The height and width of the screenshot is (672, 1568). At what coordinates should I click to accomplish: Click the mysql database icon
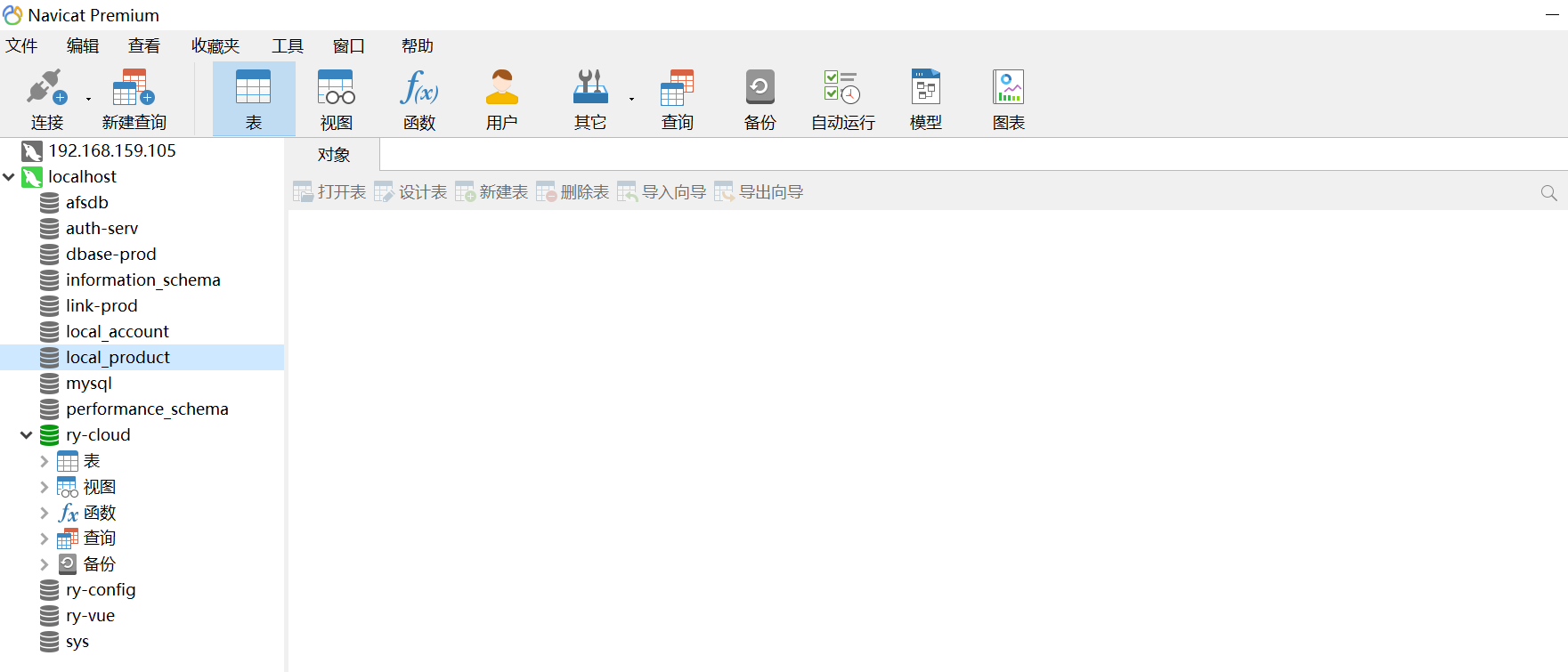pos(50,384)
